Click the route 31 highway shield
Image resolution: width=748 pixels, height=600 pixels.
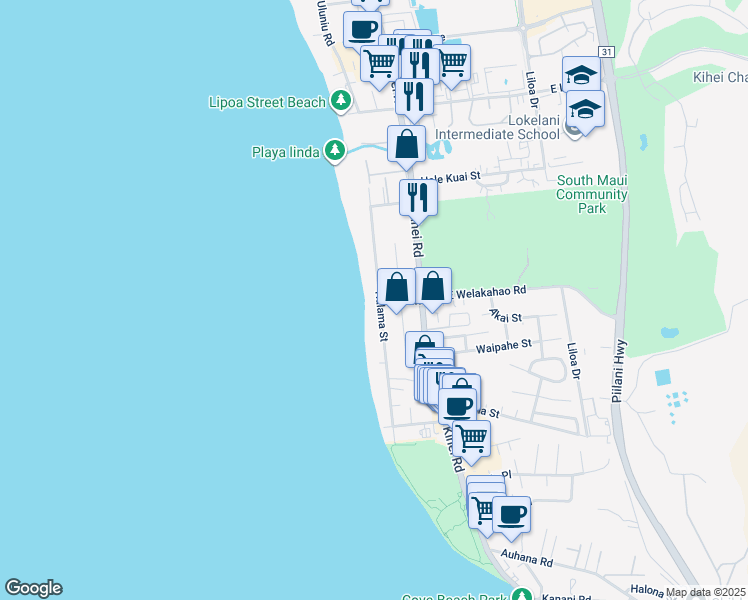[607, 52]
